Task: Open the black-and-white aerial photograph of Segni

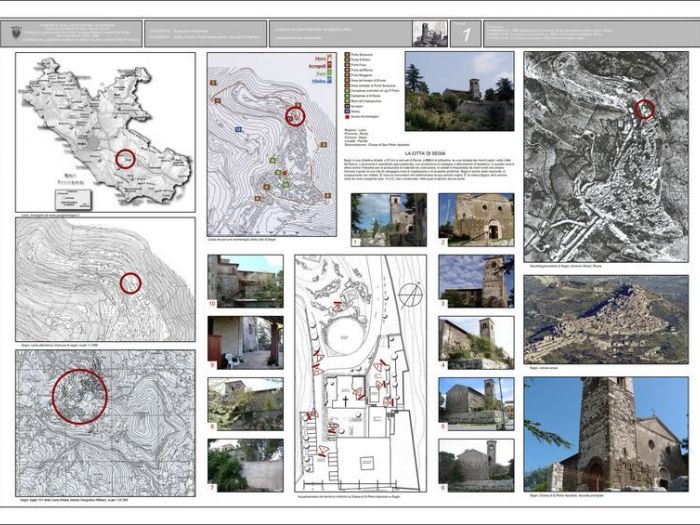Action: coord(606,157)
